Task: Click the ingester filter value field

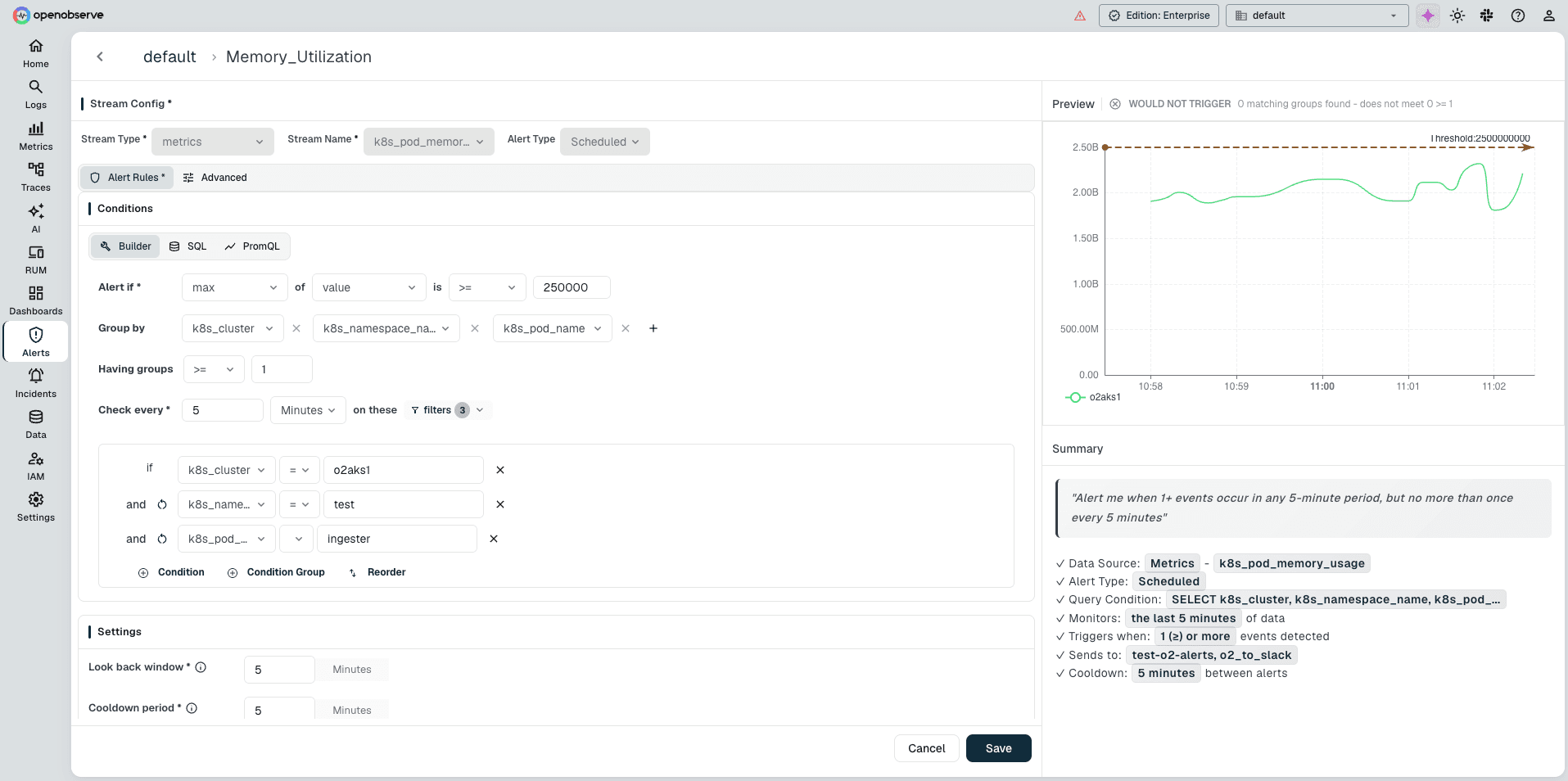Action: (x=397, y=539)
